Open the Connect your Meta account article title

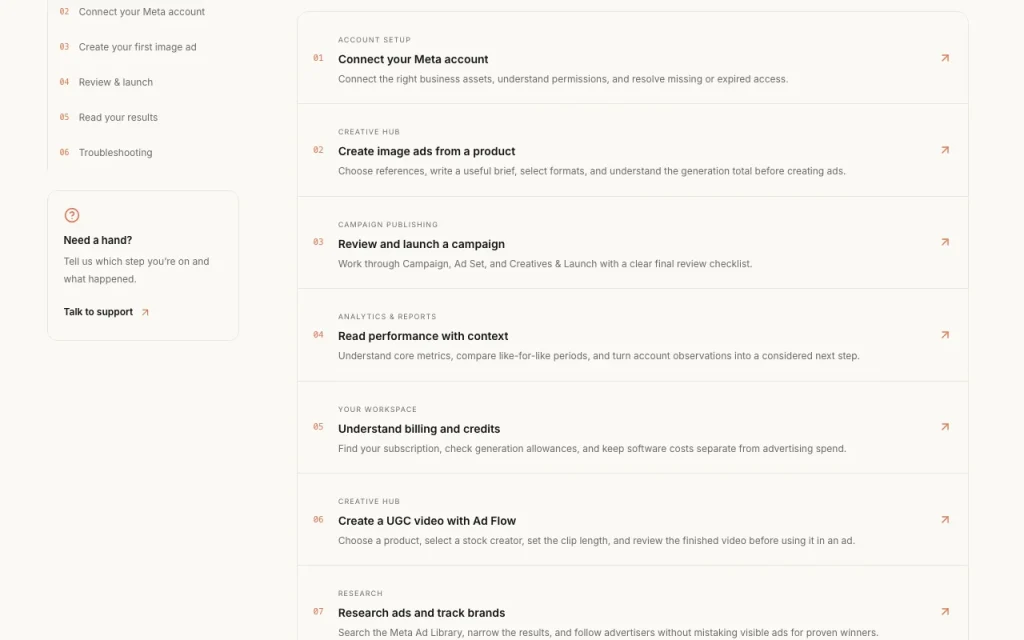(413, 59)
